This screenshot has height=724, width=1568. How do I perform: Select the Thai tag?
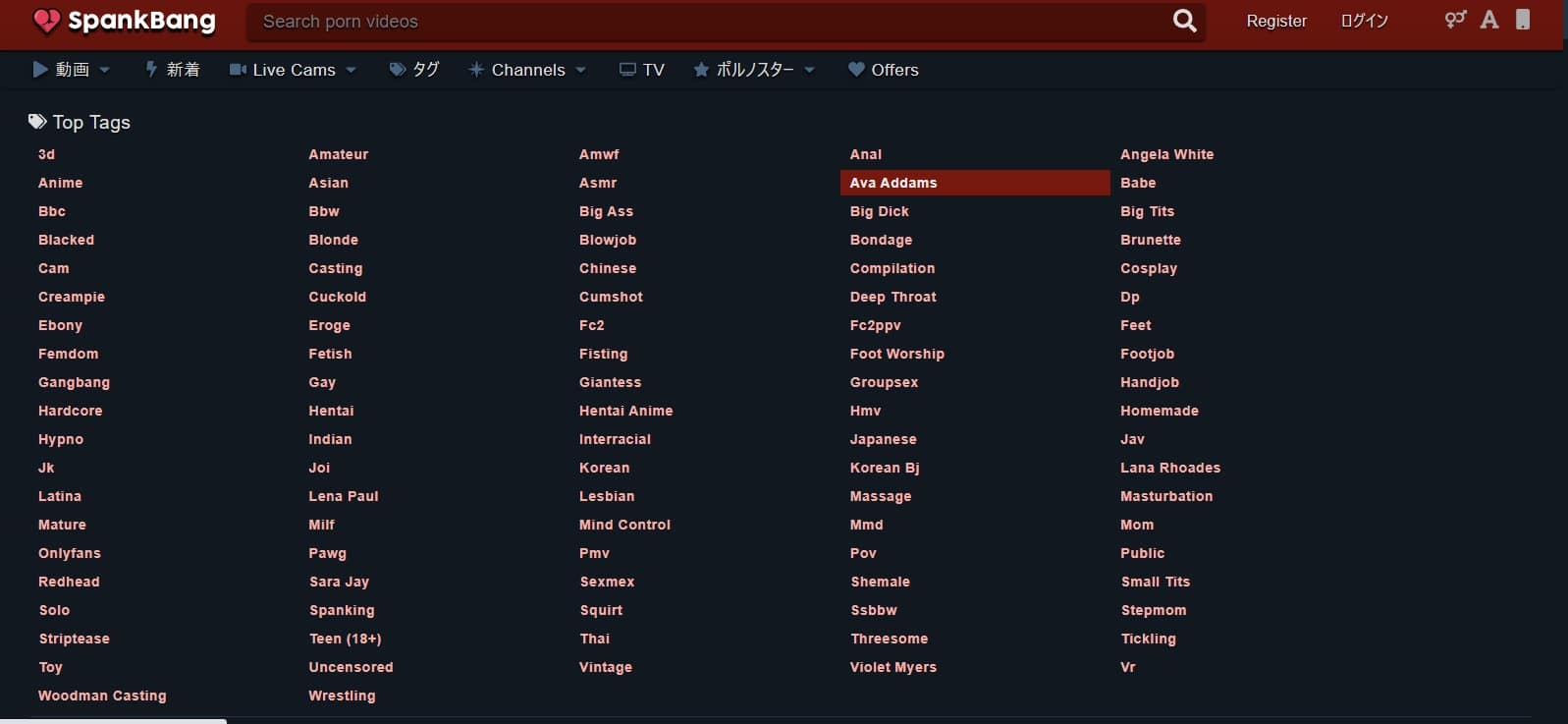(595, 639)
